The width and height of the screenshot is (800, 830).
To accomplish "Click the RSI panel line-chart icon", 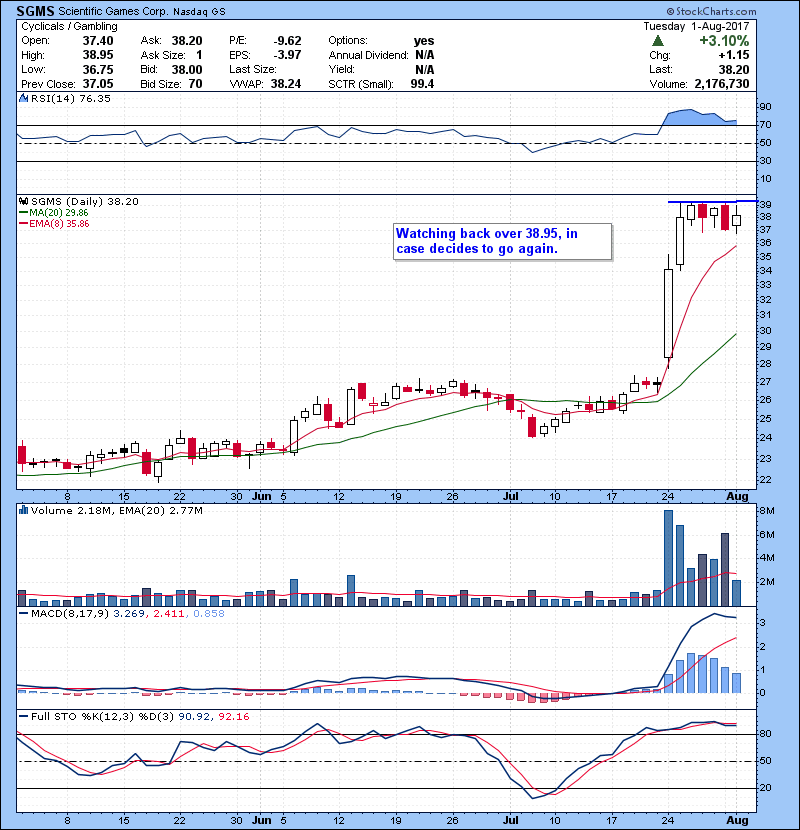I will tap(23, 98).
